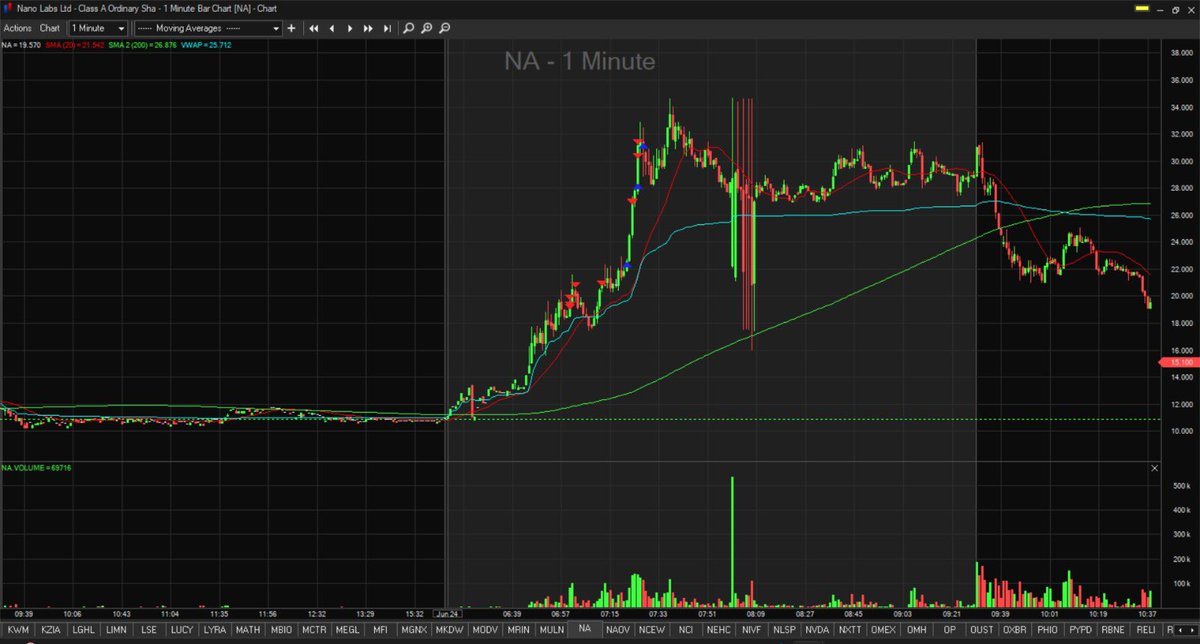Fast forward with double-right arrows icon
1200x644 pixels.
tap(368, 29)
